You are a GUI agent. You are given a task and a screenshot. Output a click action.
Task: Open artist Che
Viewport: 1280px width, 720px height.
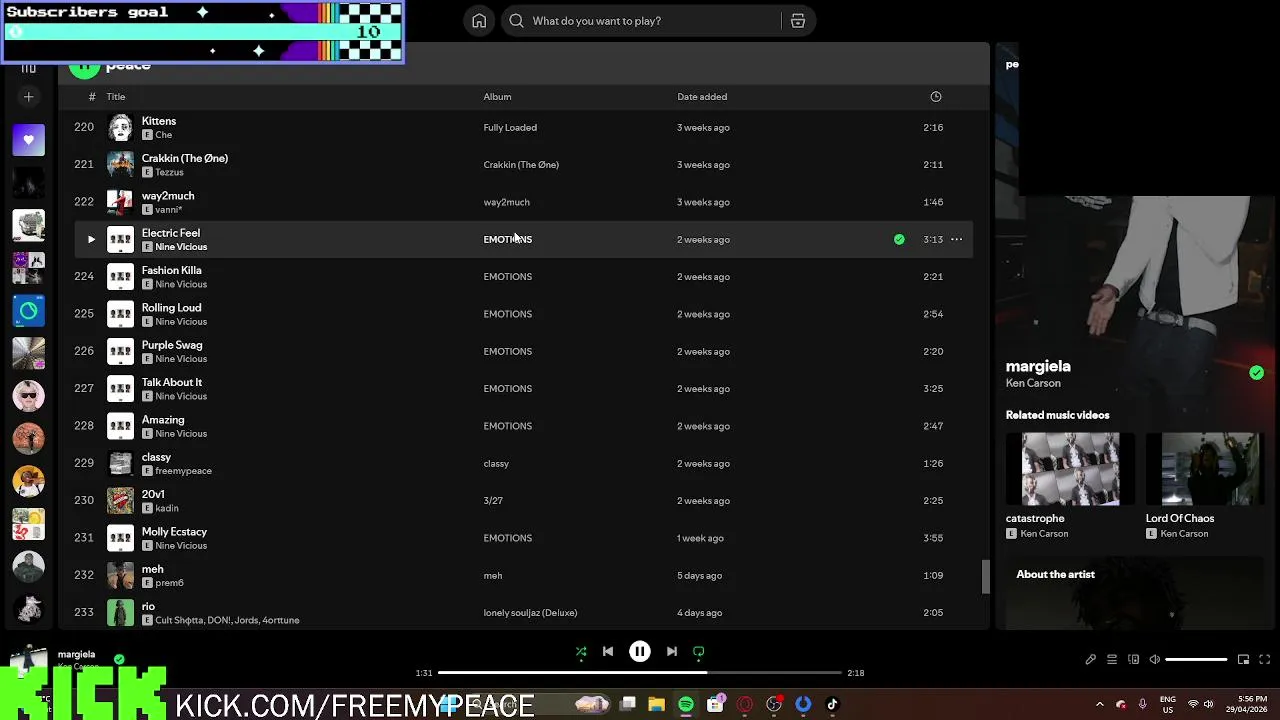(x=163, y=135)
